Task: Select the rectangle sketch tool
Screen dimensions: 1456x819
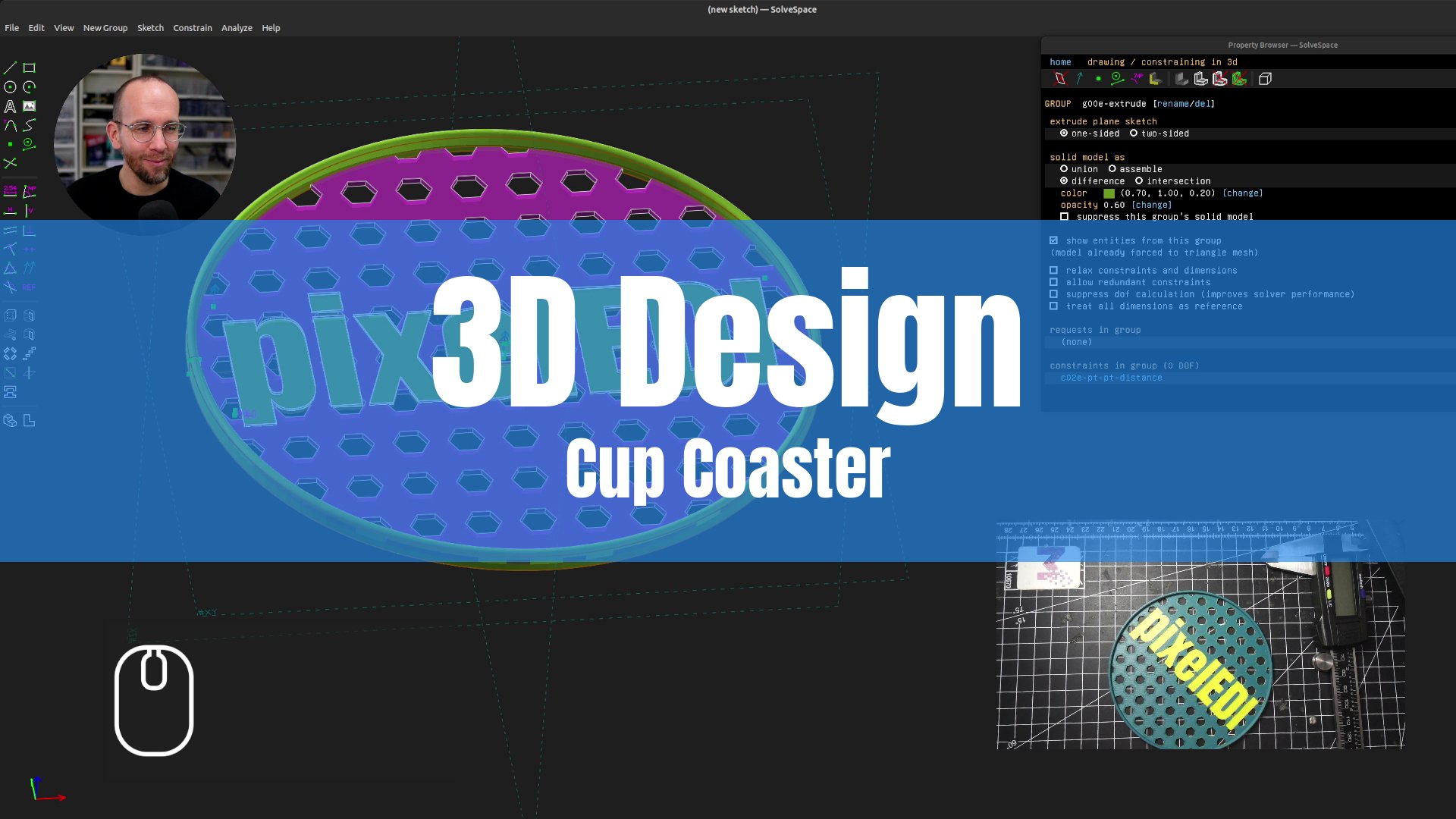Action: [x=29, y=68]
